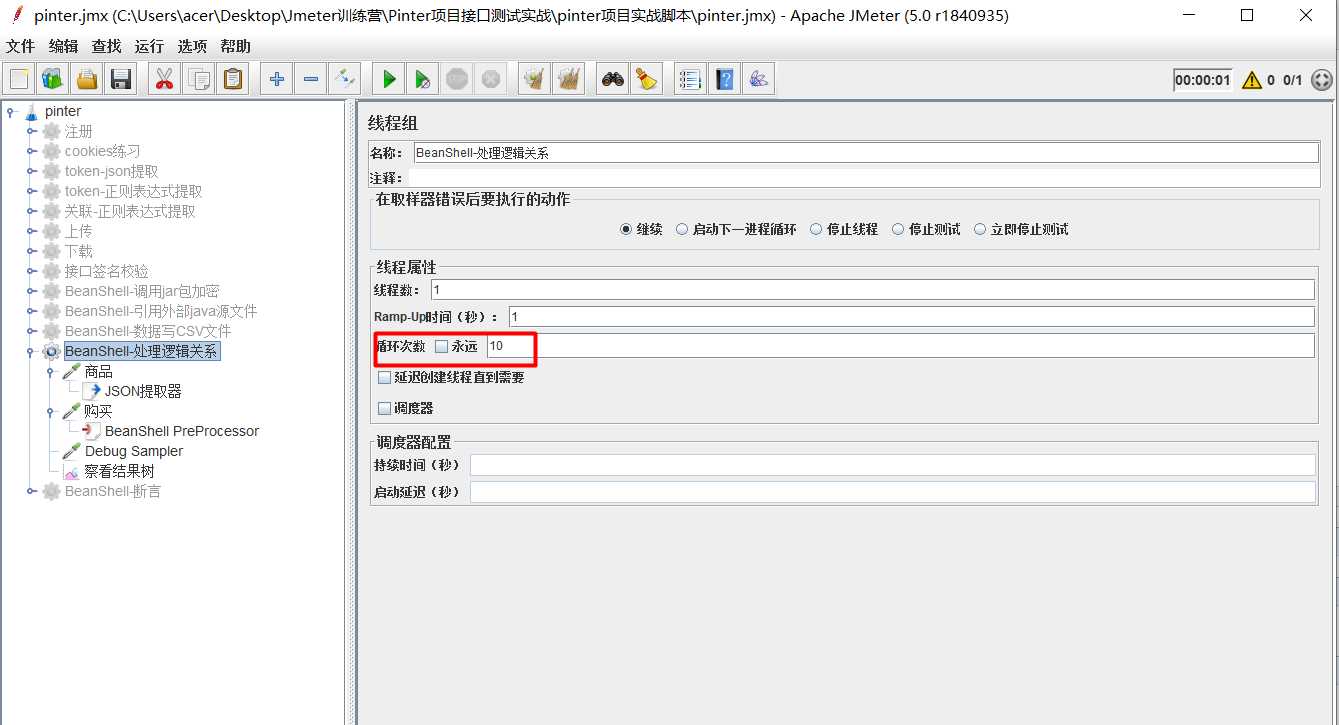Select the 停止测试 radio button
1339x725 pixels.
[898, 229]
